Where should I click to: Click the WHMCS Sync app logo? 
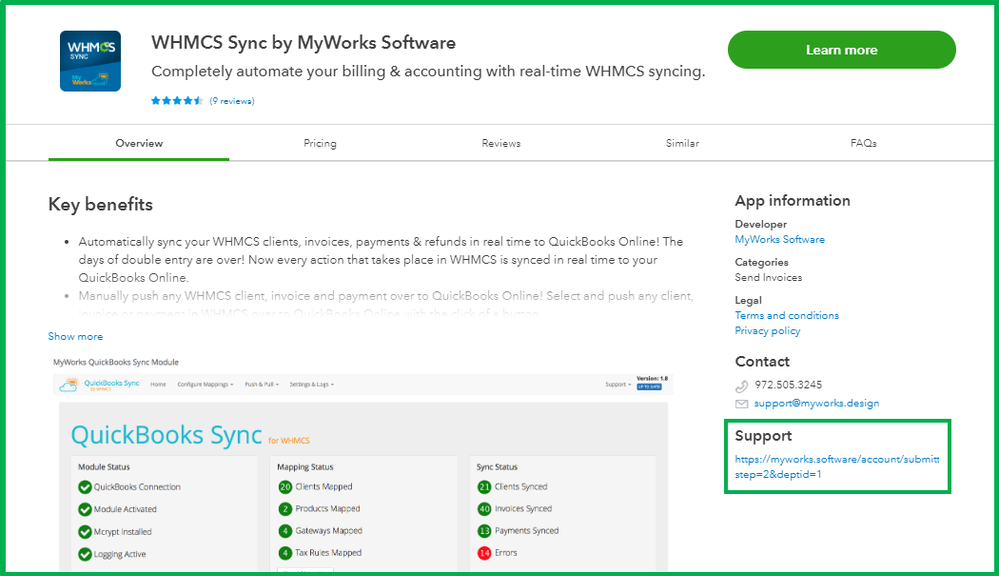tap(90, 61)
